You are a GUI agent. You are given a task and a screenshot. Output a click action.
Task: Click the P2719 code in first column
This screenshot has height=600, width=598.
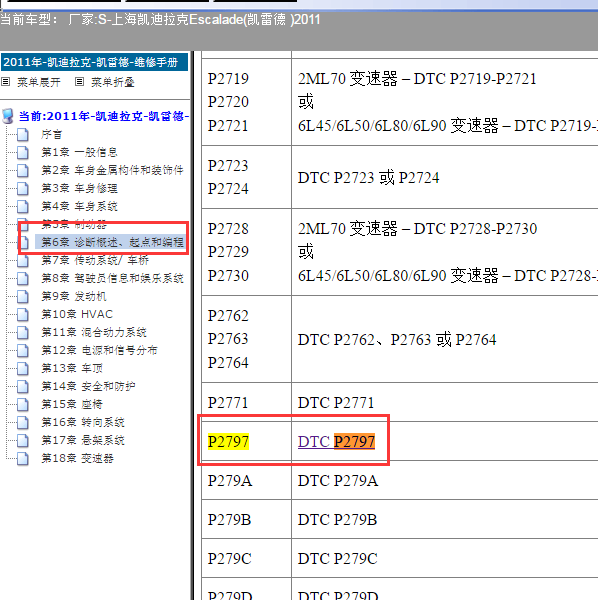click(228, 79)
